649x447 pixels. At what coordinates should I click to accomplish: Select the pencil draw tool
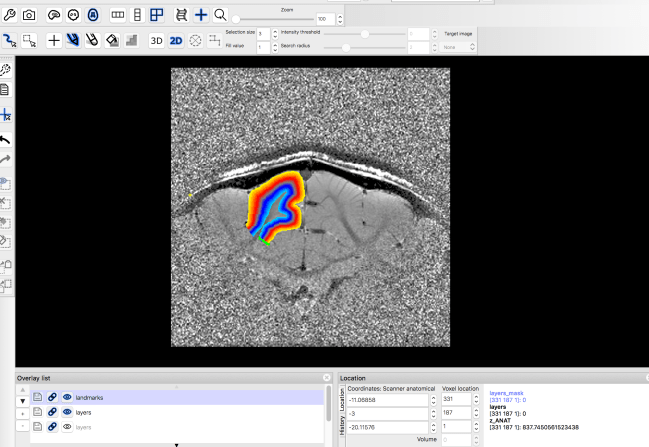pos(73,41)
